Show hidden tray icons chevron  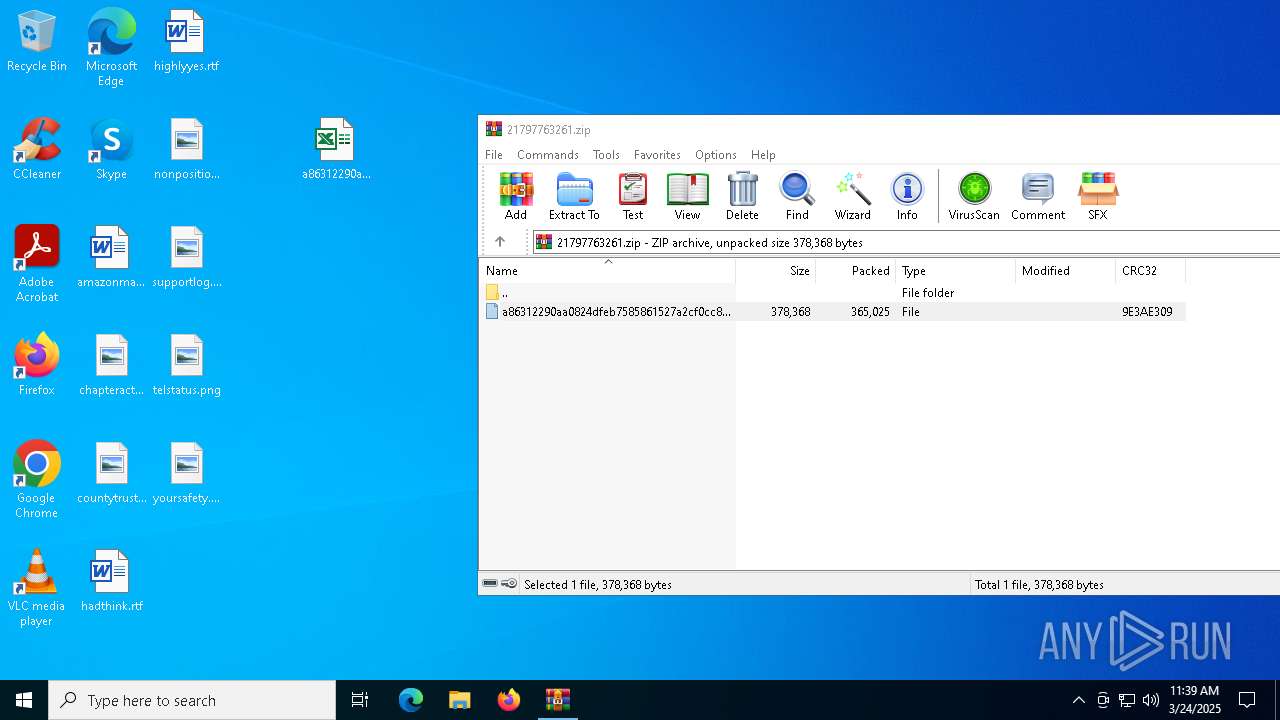click(x=1079, y=700)
